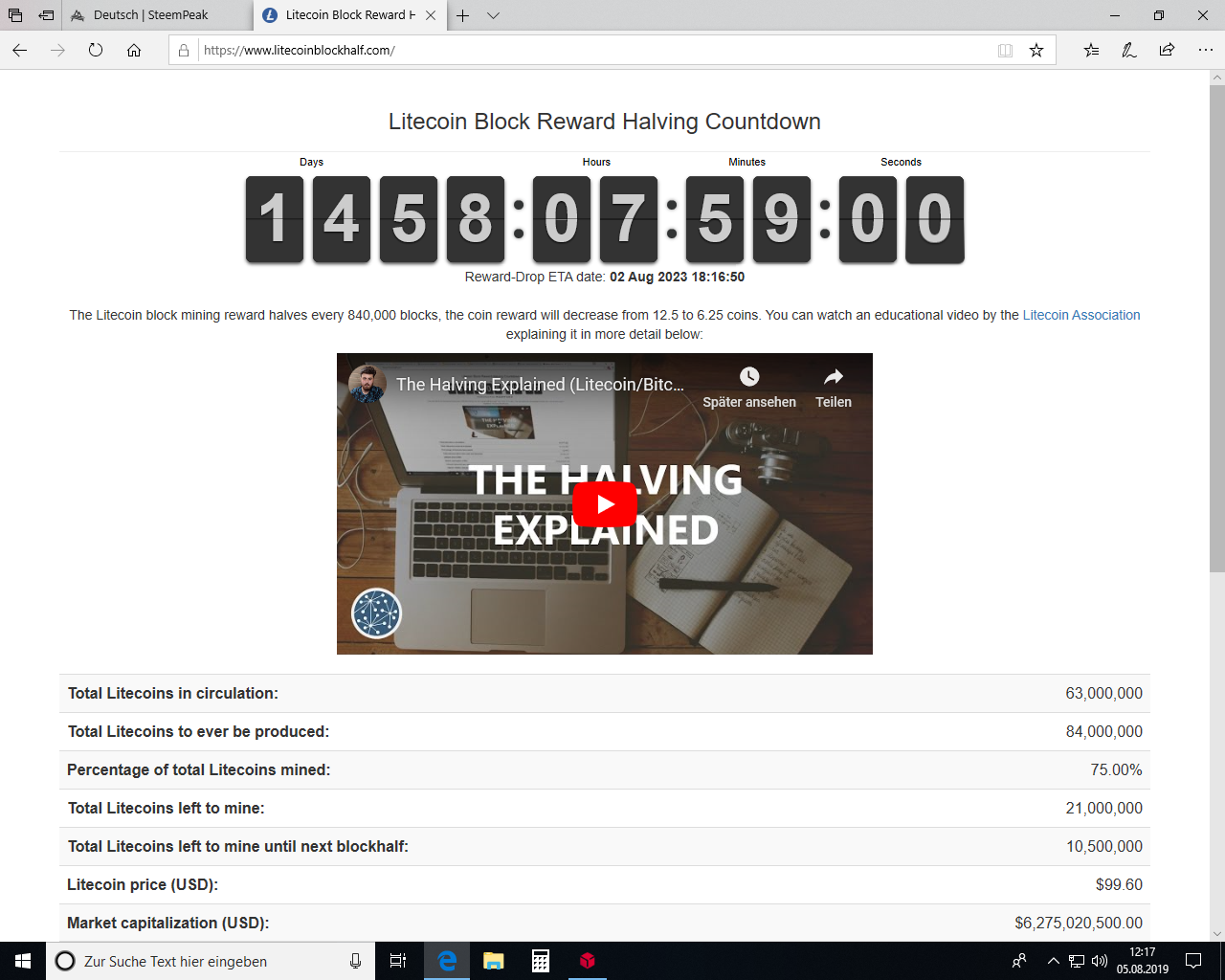Reload the page with the refresh icon
The width and height of the screenshot is (1225, 980).
(96, 50)
